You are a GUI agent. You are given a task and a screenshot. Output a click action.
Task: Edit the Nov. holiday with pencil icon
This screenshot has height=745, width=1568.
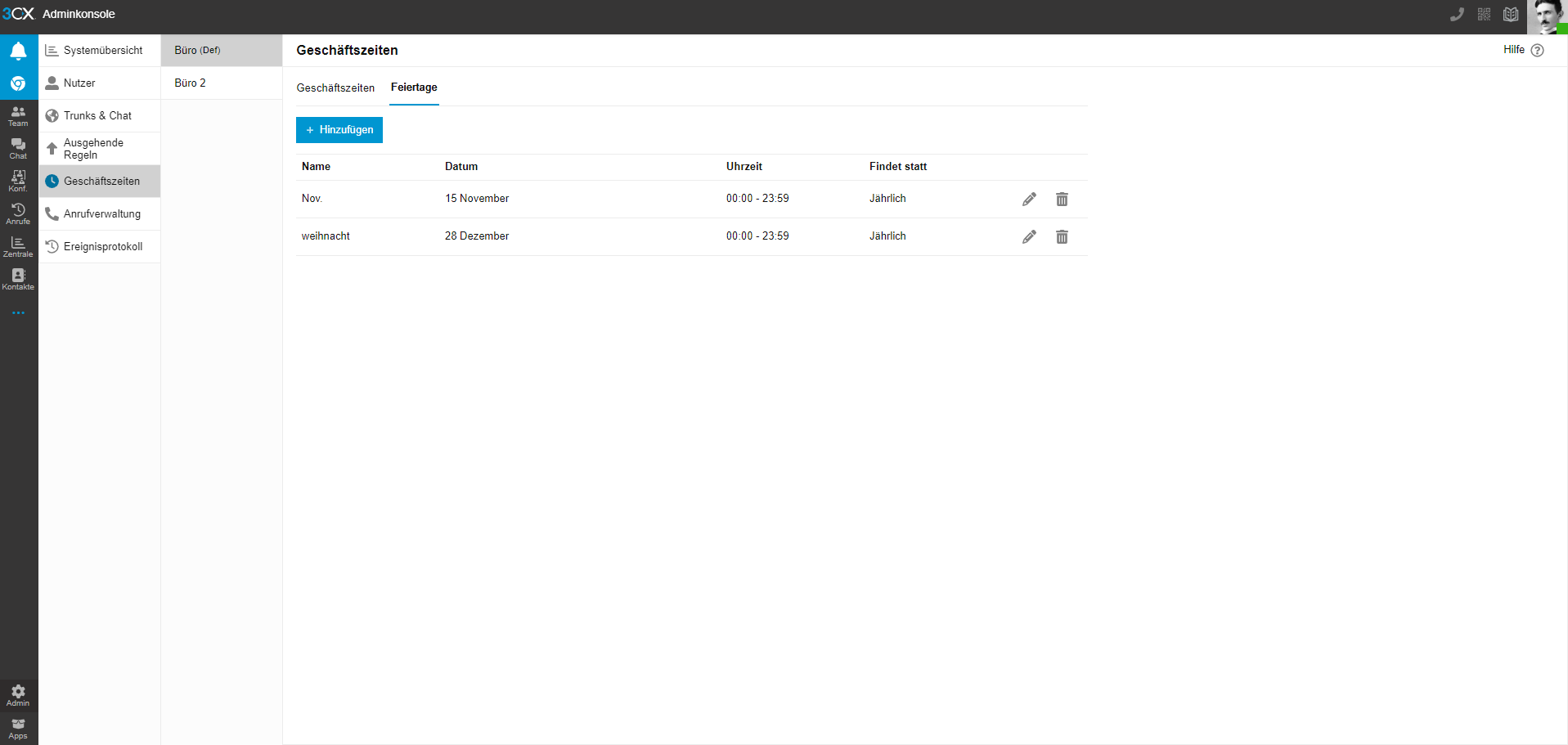(x=1029, y=200)
